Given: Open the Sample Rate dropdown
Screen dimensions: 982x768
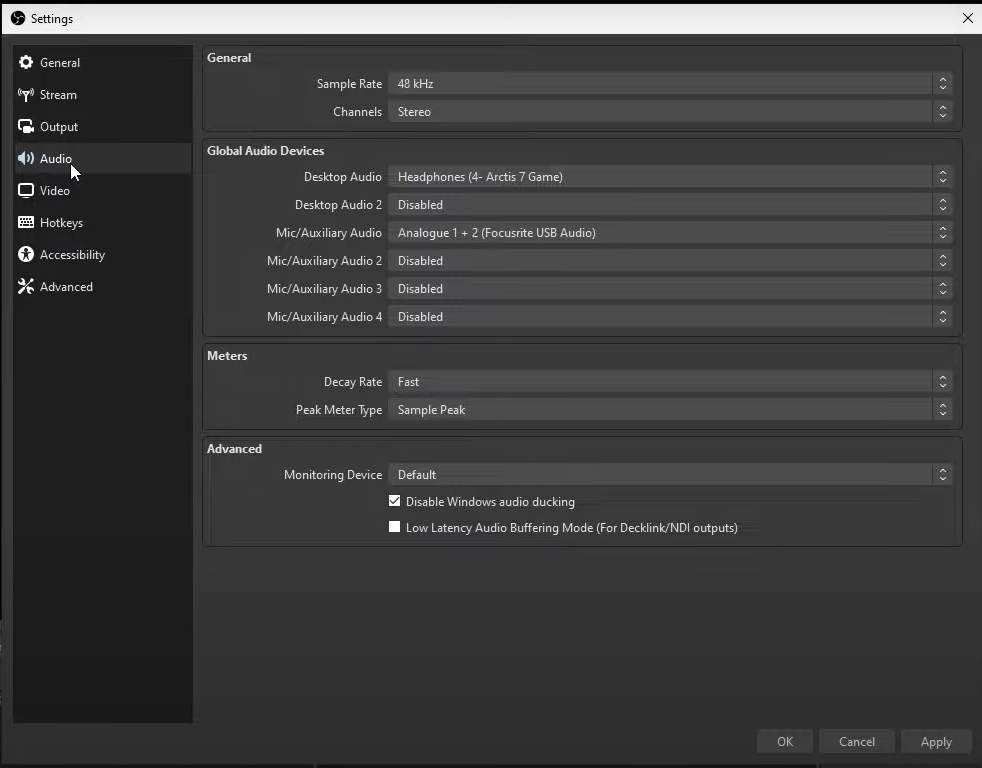Looking at the screenshot, I should click(x=941, y=84).
